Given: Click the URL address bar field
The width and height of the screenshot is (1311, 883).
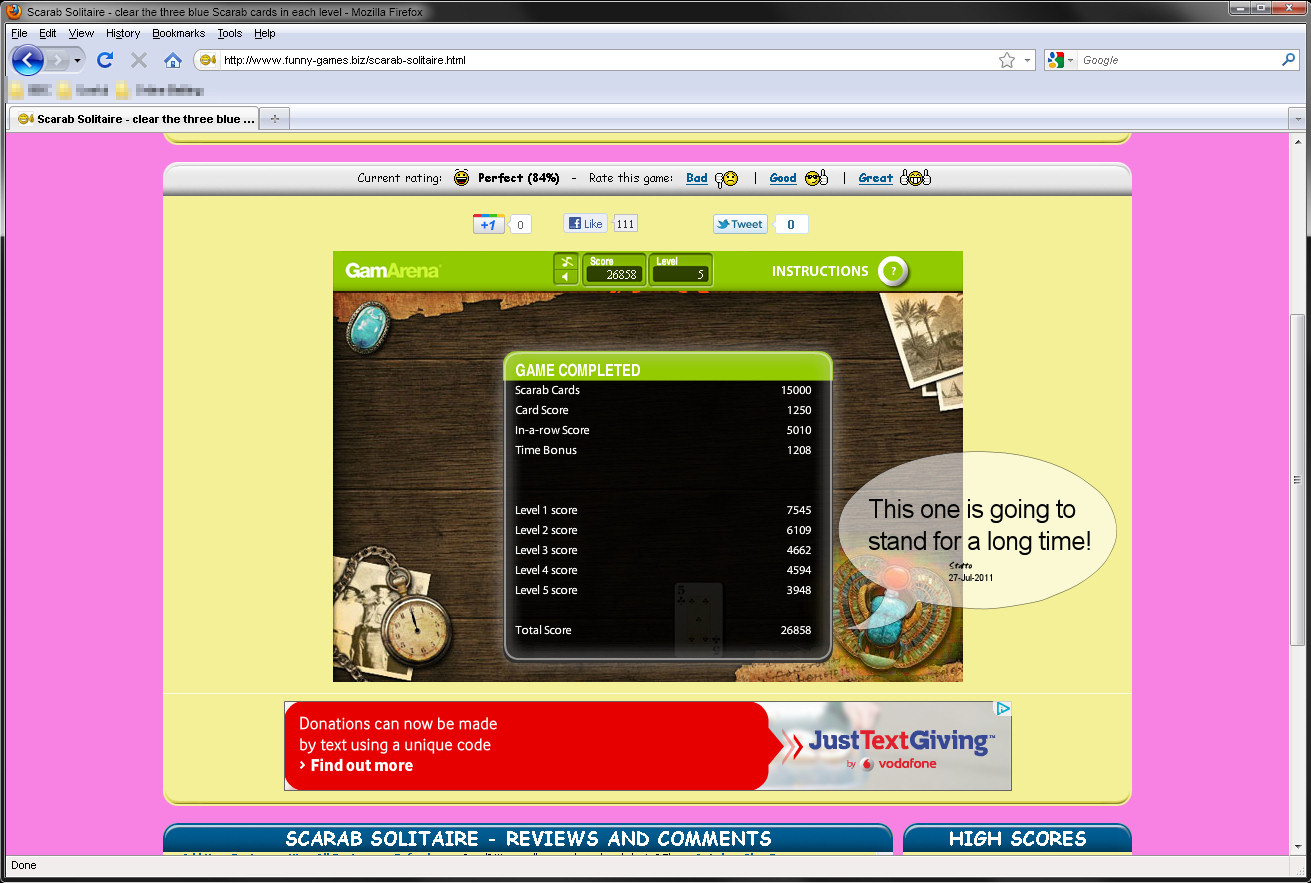Looking at the screenshot, I should [600, 60].
